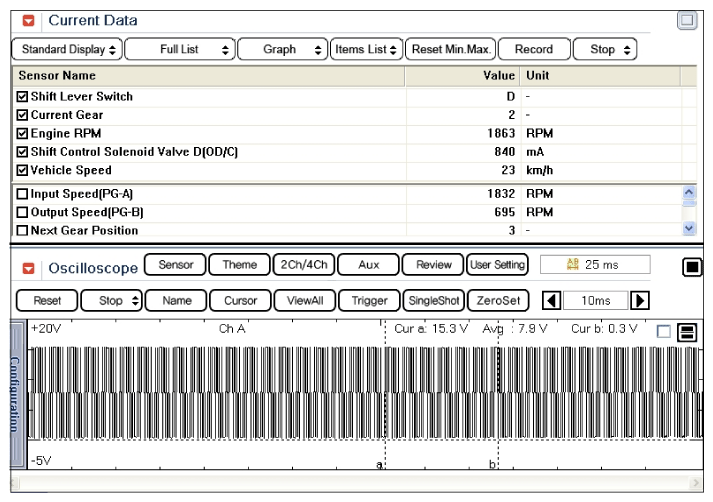Click the data list scroll-down arrow
Screen dimensions: 713x502
(689, 228)
